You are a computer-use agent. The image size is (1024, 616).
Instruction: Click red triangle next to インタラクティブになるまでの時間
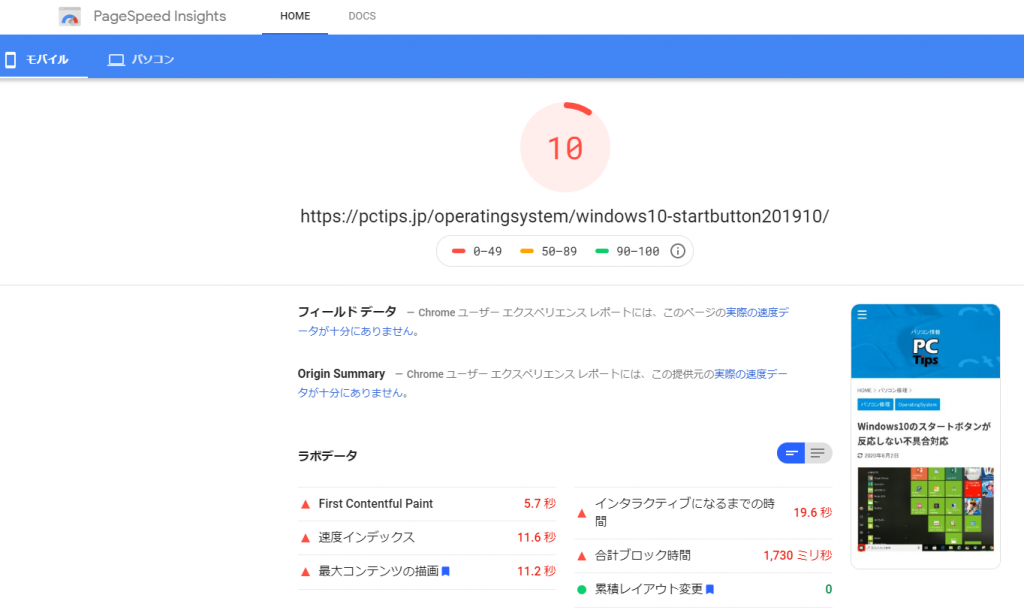pos(582,513)
